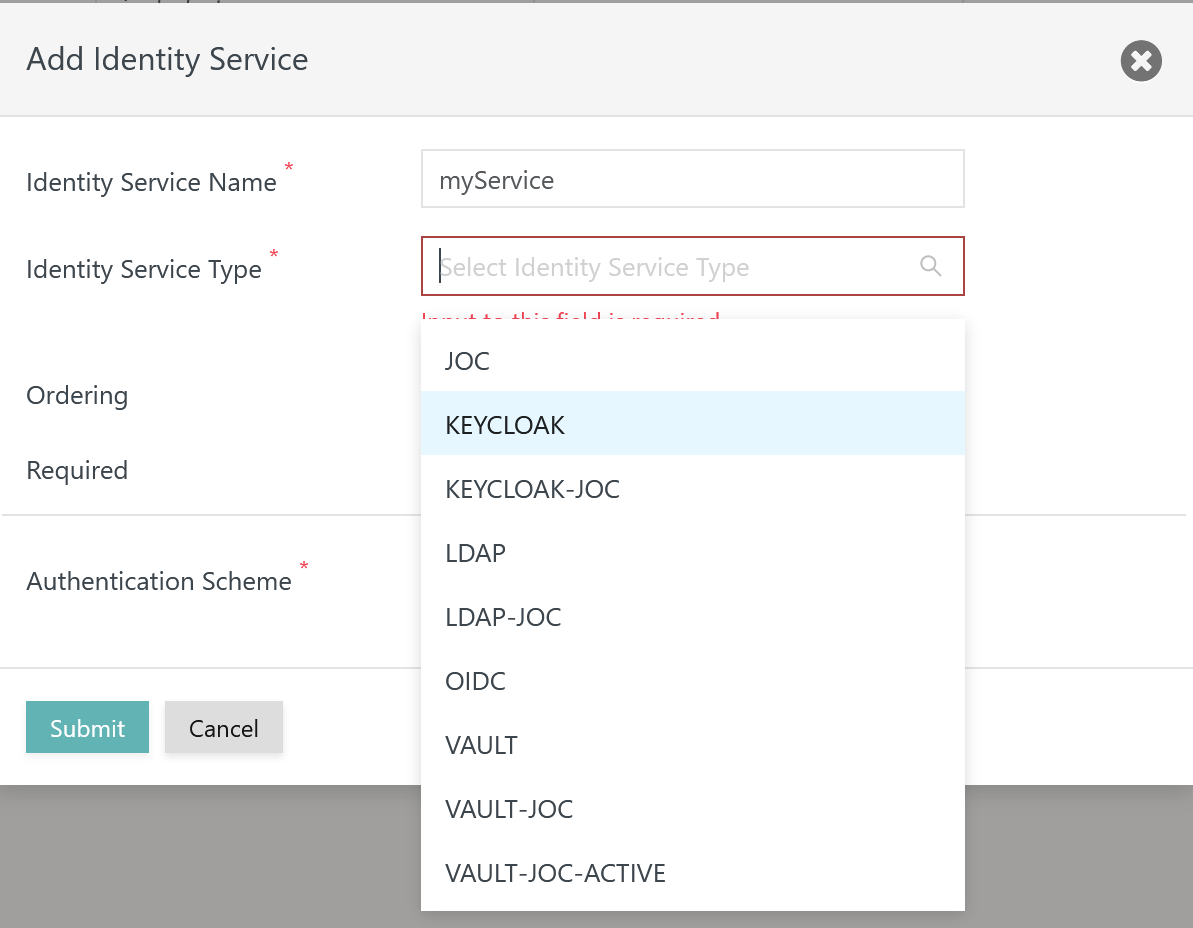
Task: Click the Identity Service Name label
Action: (x=151, y=183)
